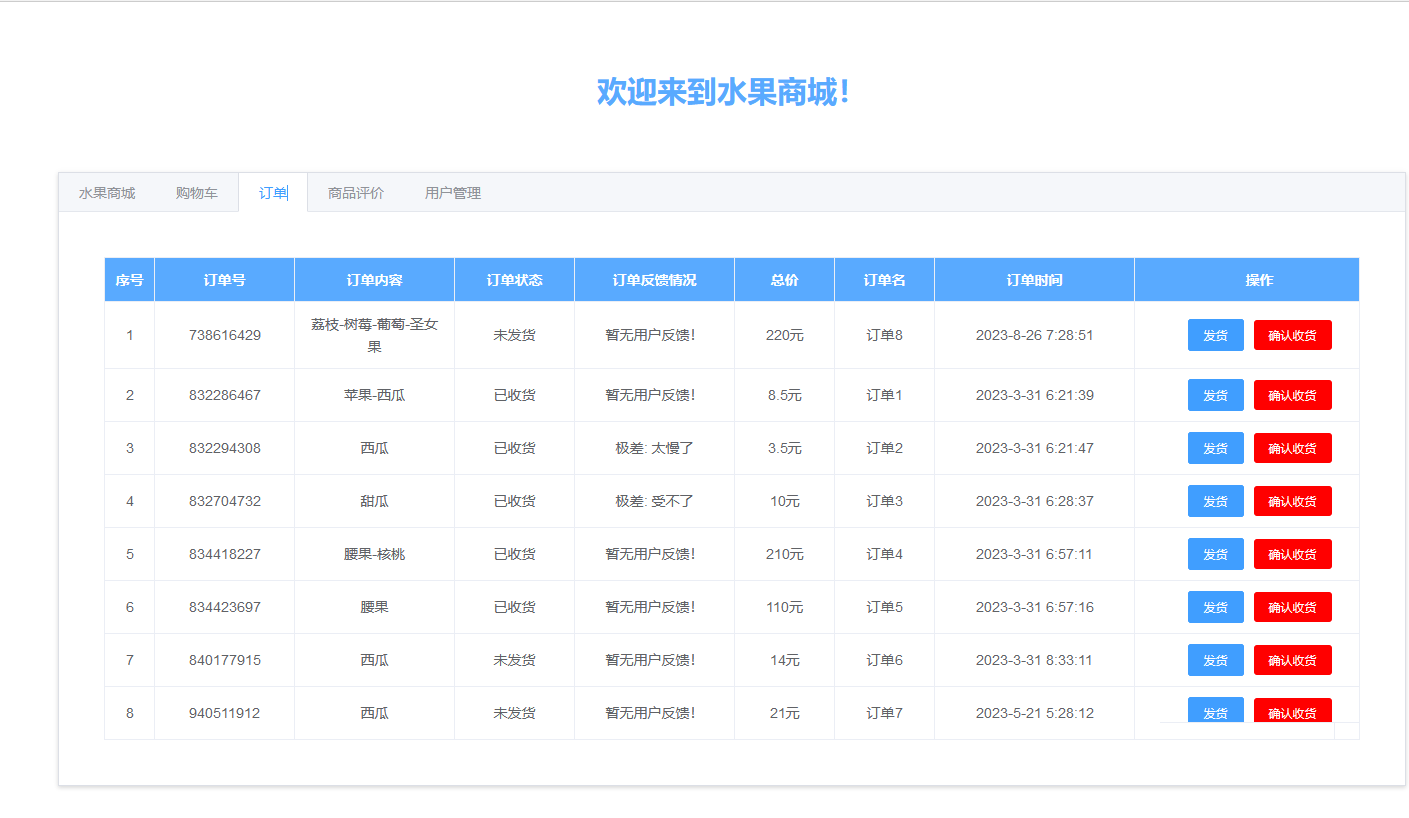Click the 订单名 column header
Screen dimensions: 1409x818
pos(885,280)
